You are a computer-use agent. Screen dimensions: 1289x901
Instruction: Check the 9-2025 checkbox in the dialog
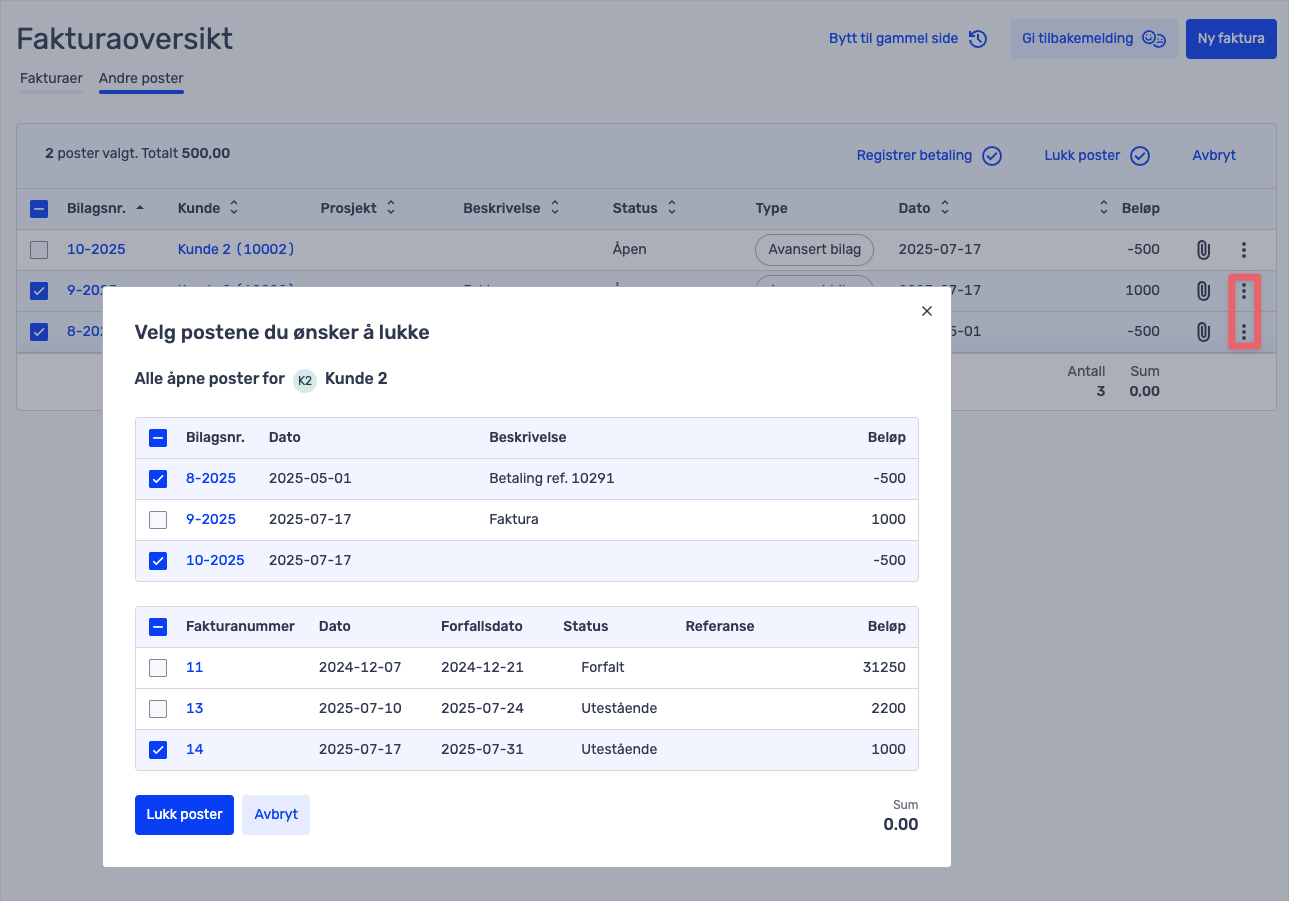pos(158,520)
